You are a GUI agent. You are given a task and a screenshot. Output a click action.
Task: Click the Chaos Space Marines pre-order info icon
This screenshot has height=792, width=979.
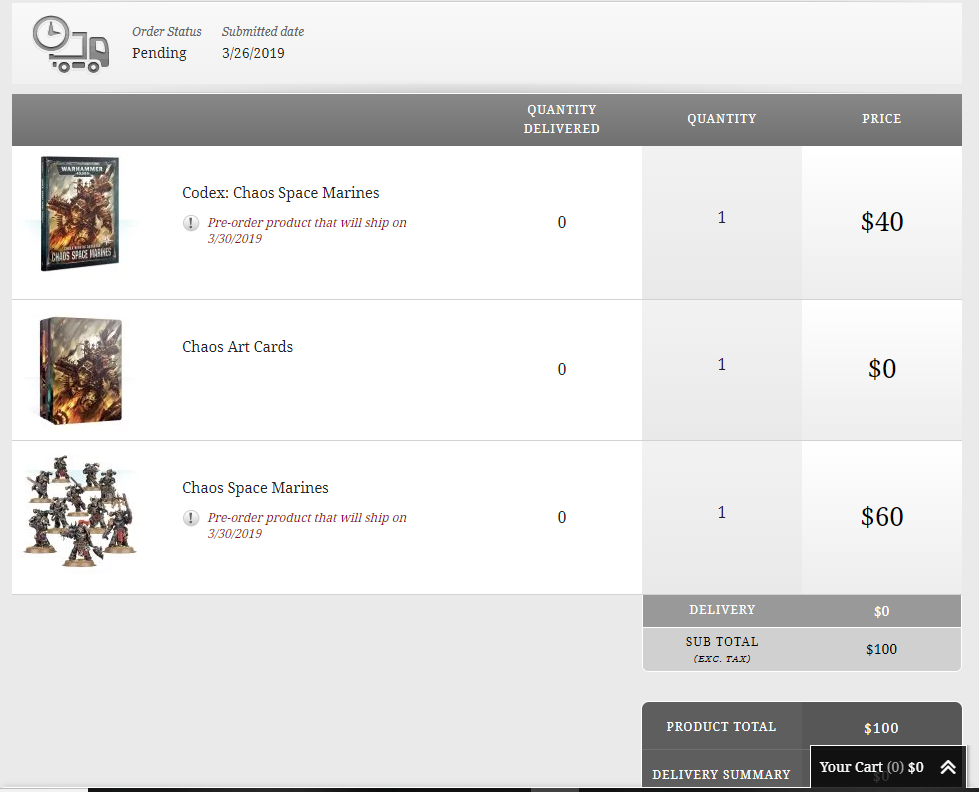[x=191, y=518]
